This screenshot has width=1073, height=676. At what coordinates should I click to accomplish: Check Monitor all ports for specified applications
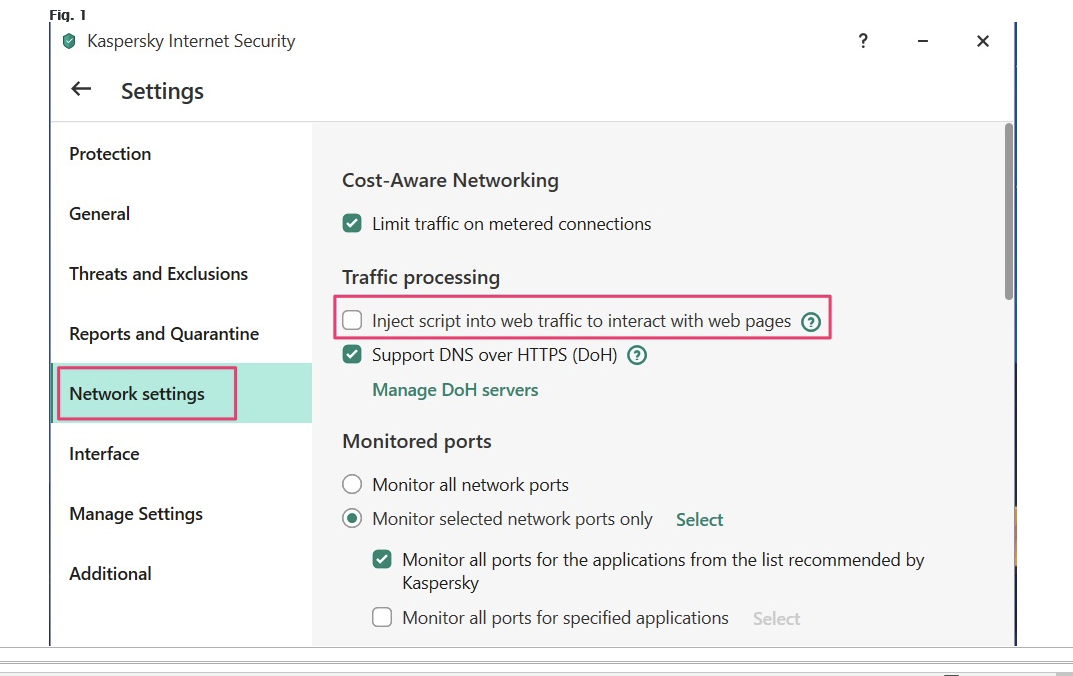[x=382, y=618]
